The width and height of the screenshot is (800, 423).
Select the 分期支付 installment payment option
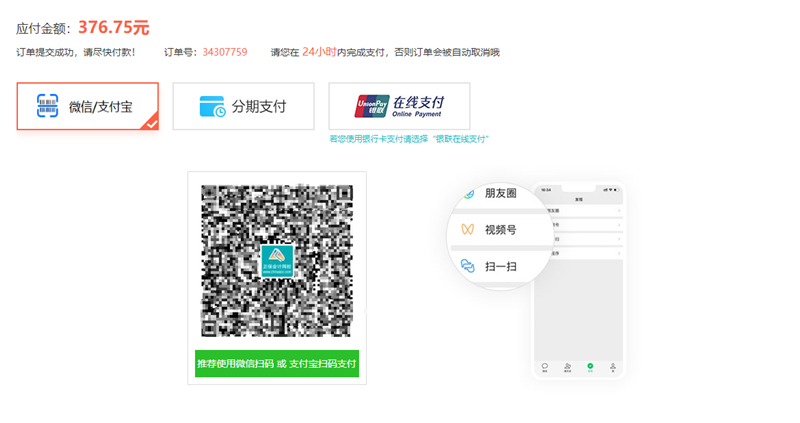[243, 106]
